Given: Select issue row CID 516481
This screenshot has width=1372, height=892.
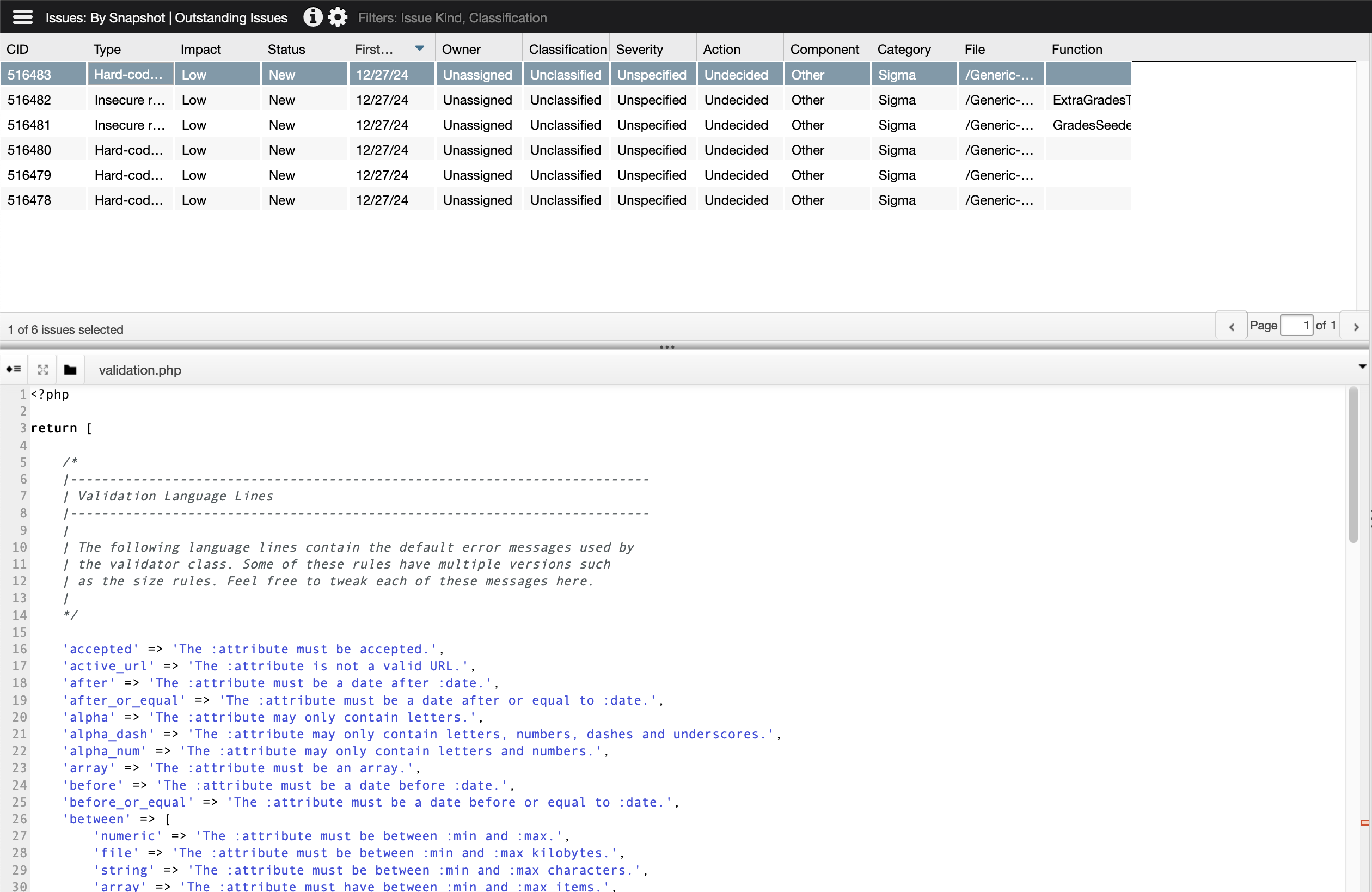Looking at the screenshot, I should pos(566,125).
